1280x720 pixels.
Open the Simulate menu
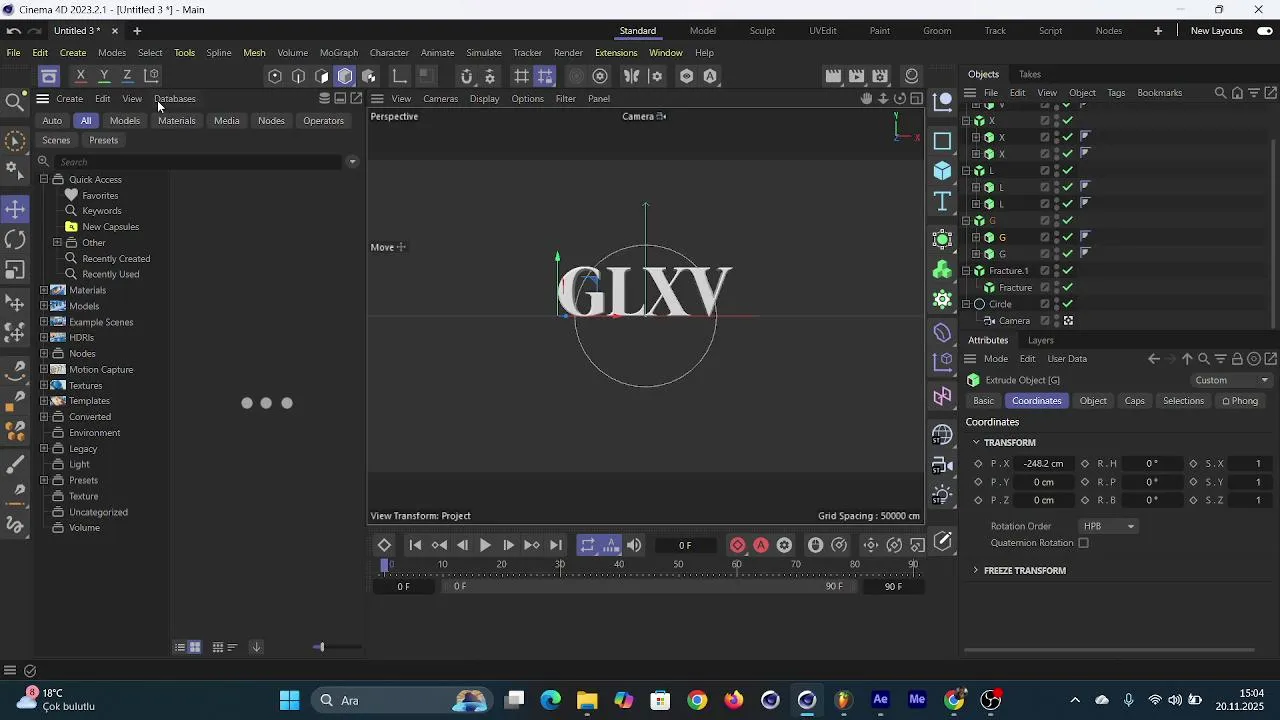[484, 53]
